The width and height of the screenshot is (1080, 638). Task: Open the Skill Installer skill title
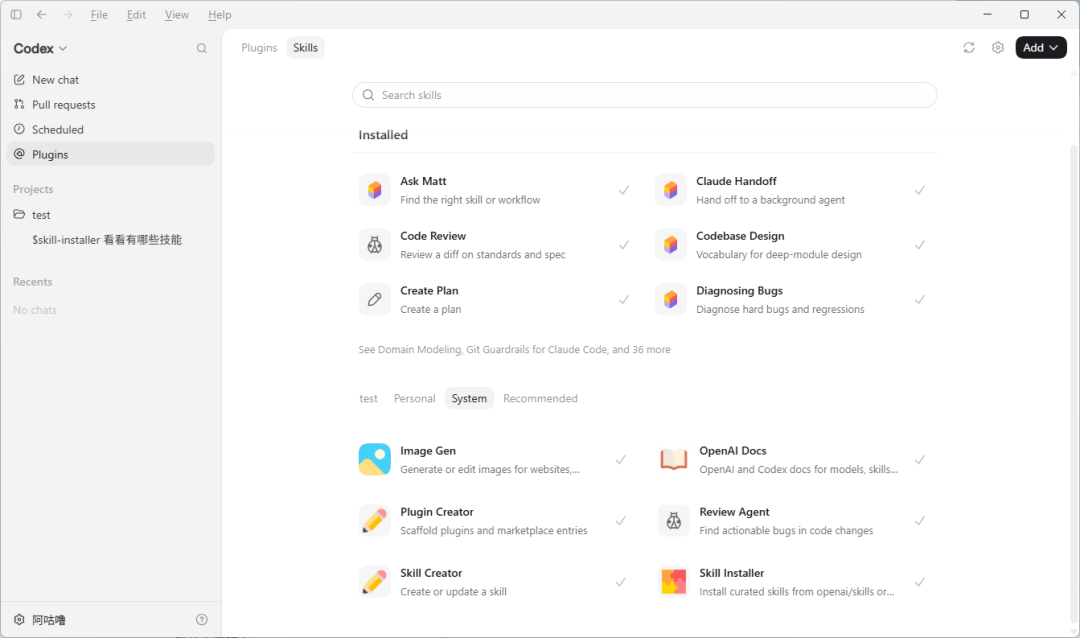(731, 573)
